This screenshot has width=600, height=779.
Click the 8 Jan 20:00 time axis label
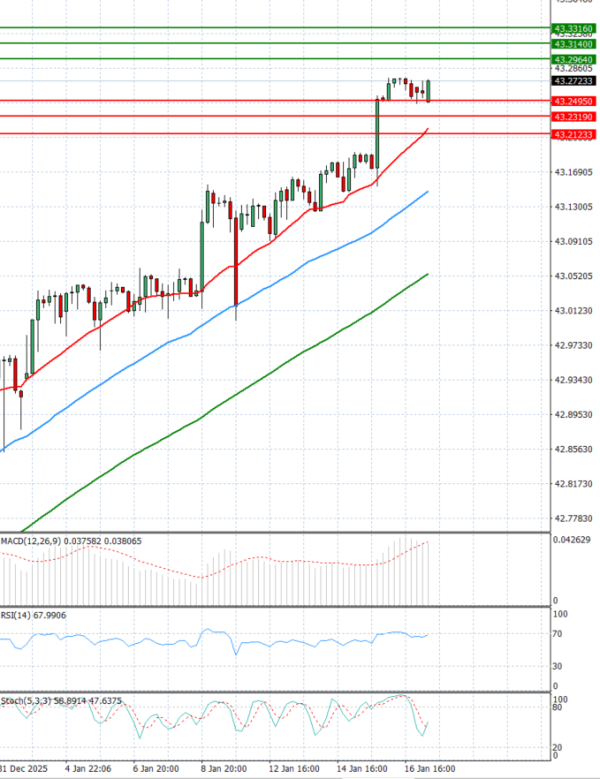[223, 770]
